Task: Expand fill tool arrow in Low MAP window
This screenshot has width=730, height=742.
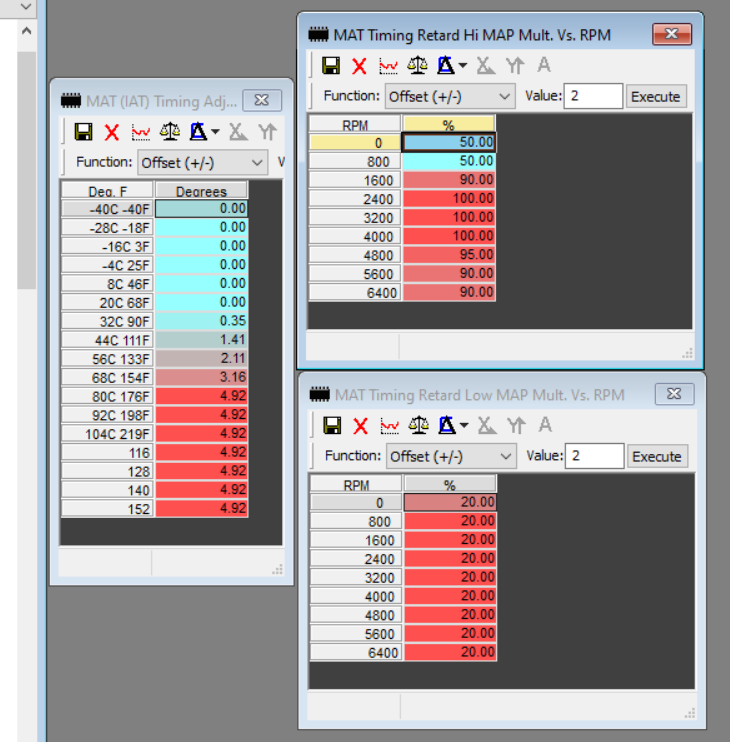Action: tap(463, 427)
